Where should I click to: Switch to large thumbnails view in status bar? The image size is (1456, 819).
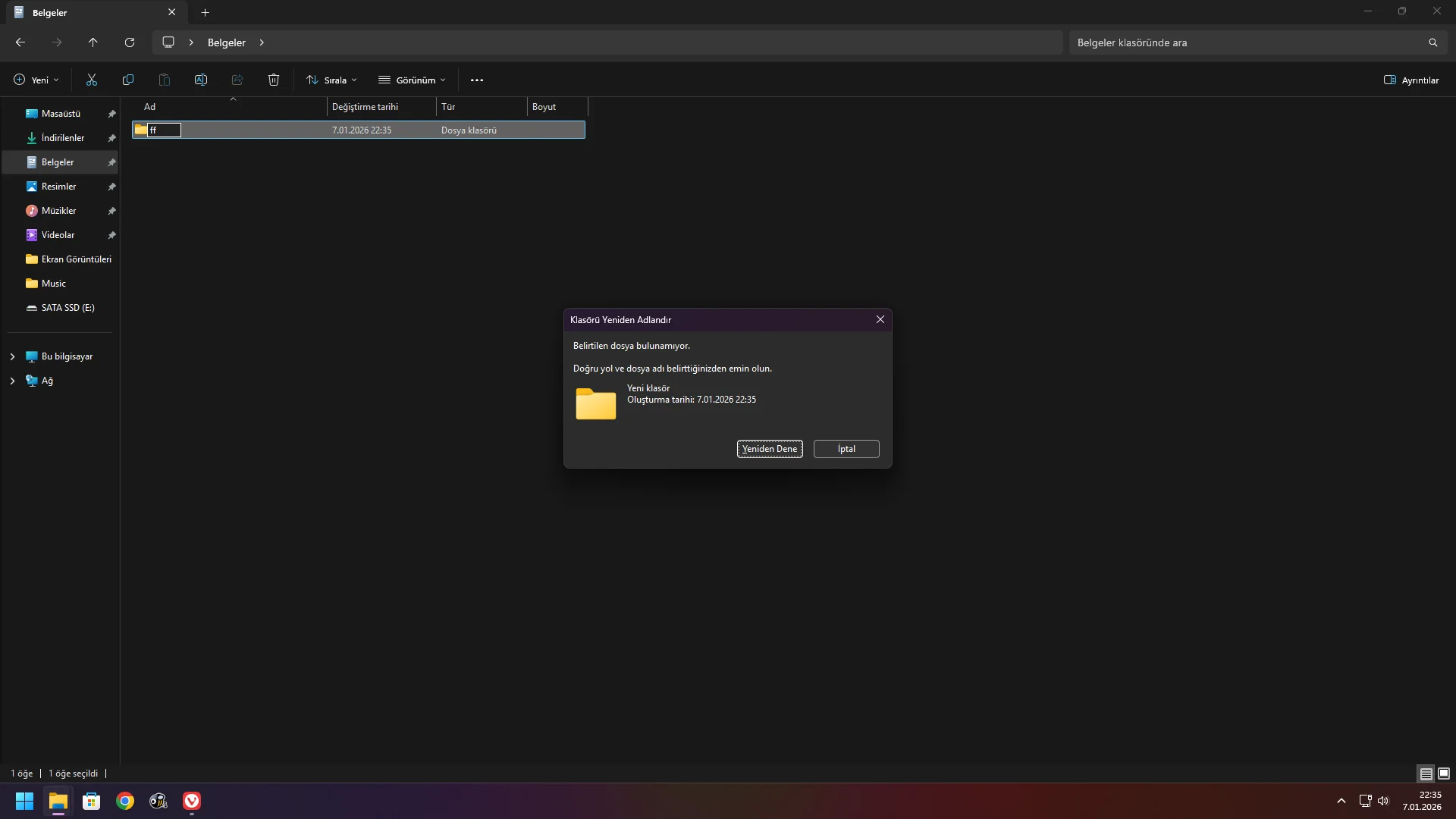point(1444,773)
